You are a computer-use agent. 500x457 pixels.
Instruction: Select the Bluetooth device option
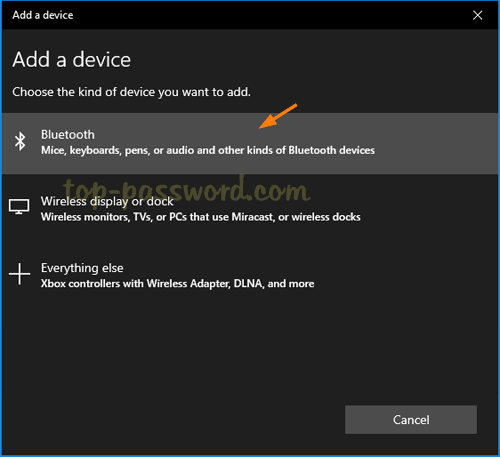(x=250, y=143)
